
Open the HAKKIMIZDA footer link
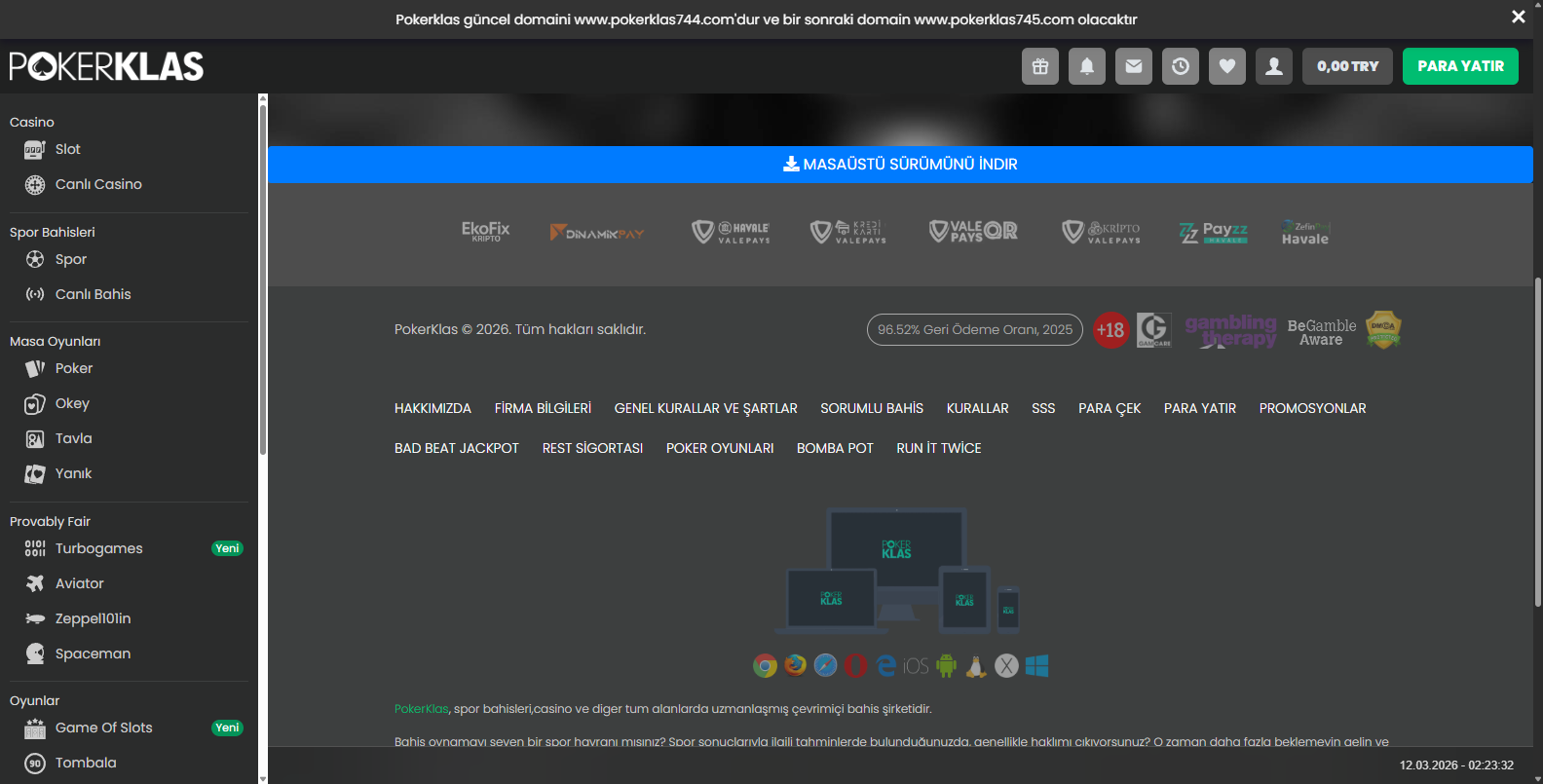pos(433,408)
